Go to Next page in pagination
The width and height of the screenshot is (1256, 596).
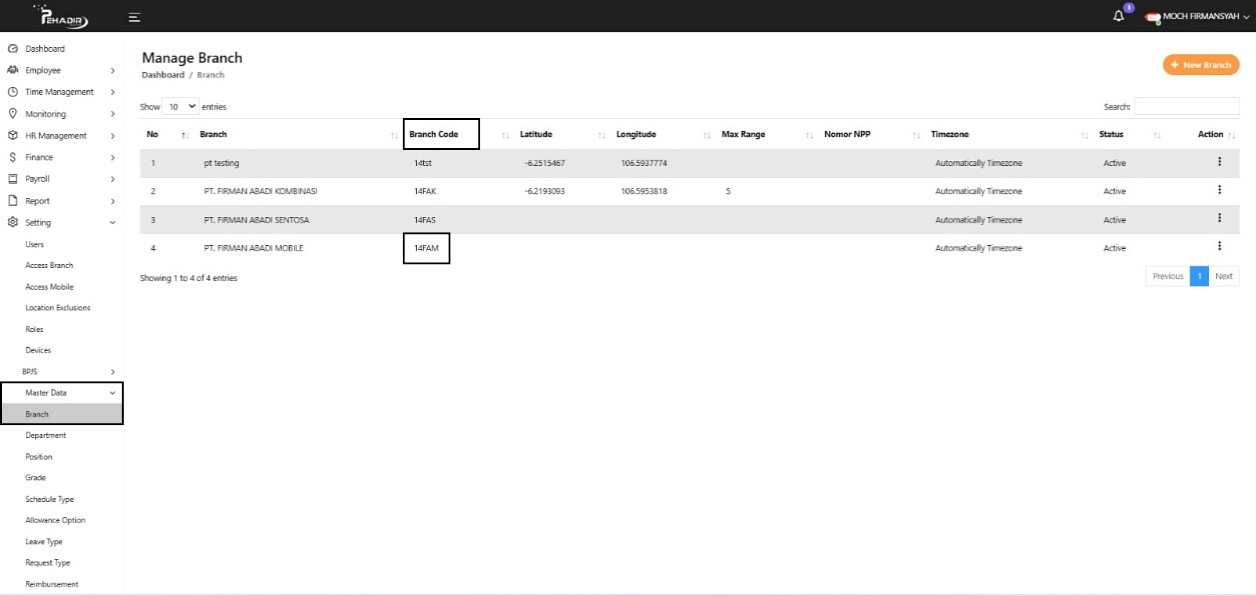(x=1223, y=276)
